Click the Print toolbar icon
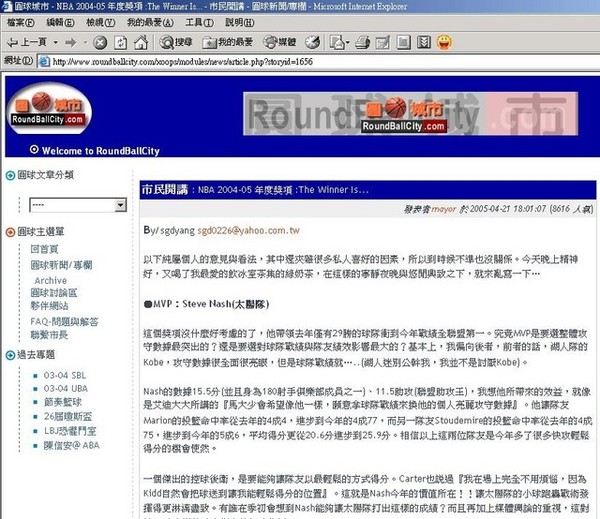 pos(362,42)
